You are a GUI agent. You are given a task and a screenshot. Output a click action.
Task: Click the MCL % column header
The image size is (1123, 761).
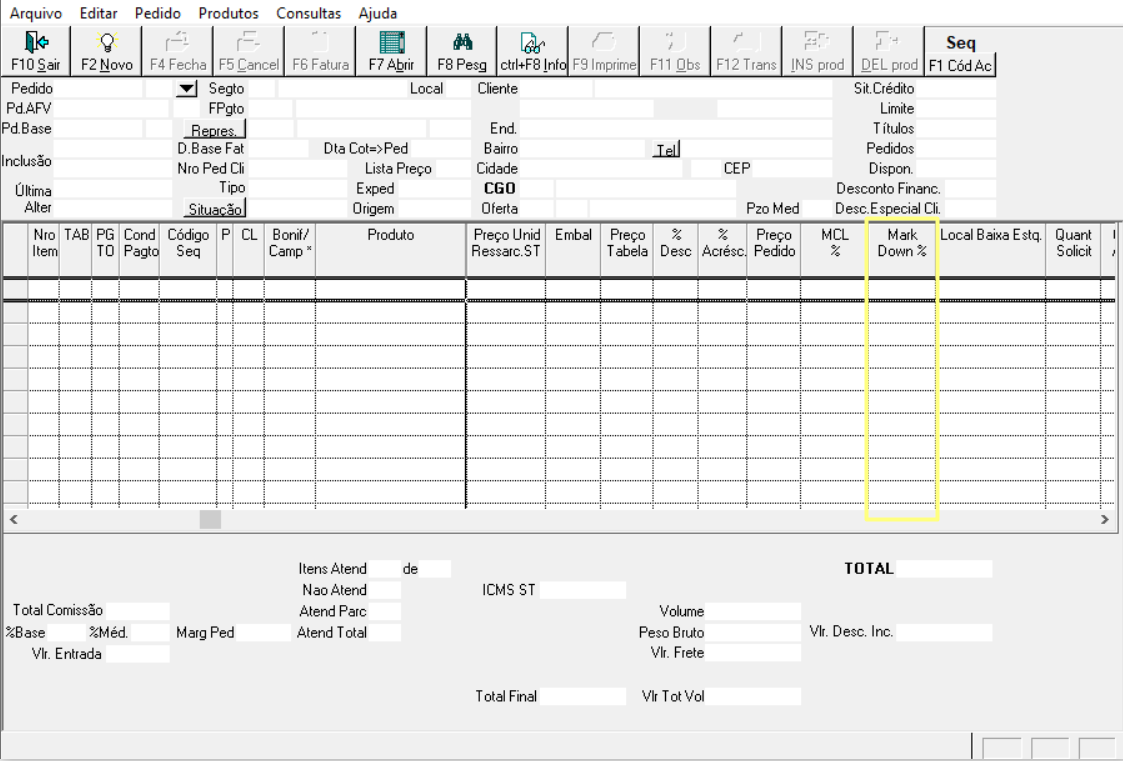click(x=834, y=249)
